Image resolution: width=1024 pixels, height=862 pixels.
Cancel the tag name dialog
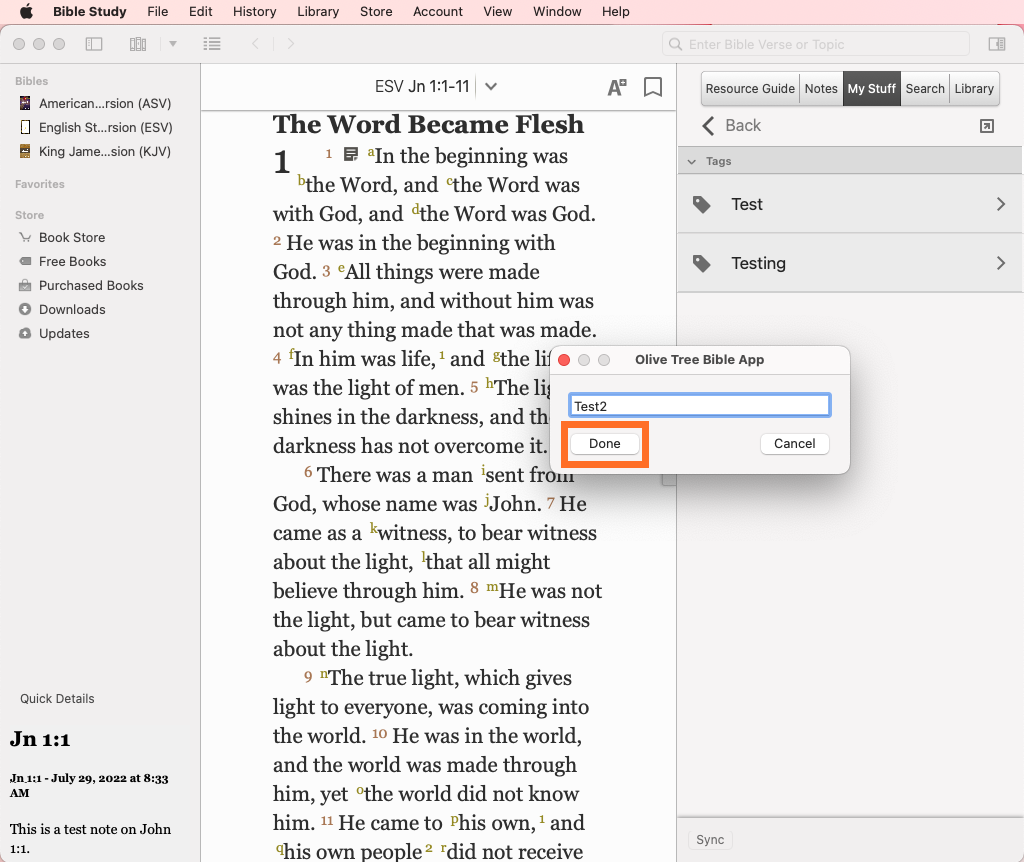coord(794,444)
